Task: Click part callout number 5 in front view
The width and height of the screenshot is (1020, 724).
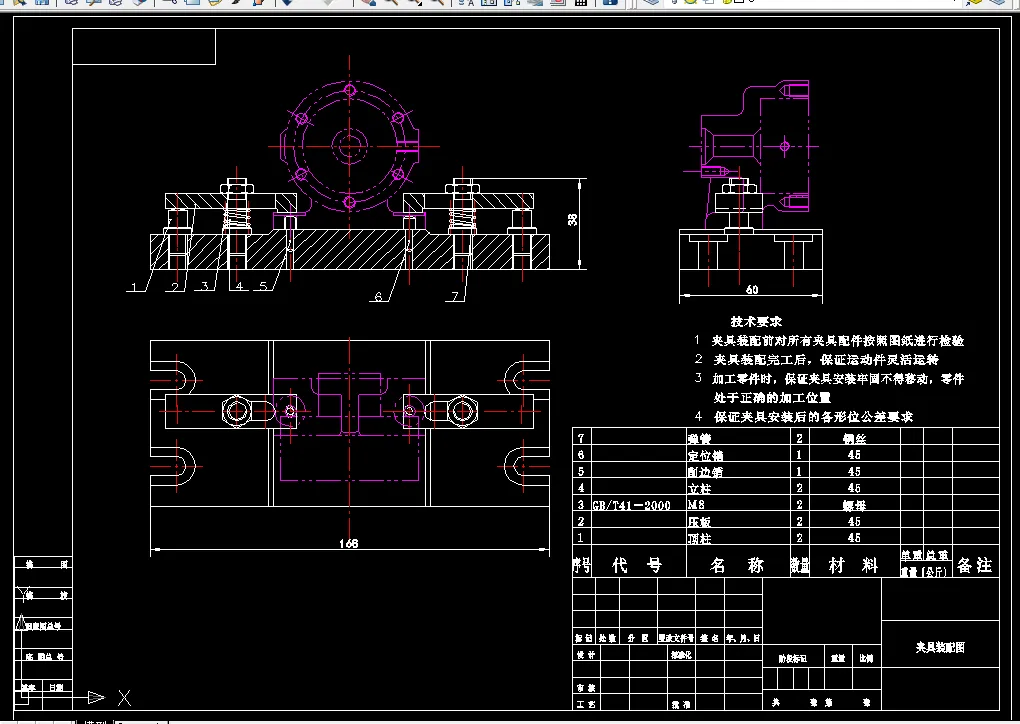Action: [263, 286]
